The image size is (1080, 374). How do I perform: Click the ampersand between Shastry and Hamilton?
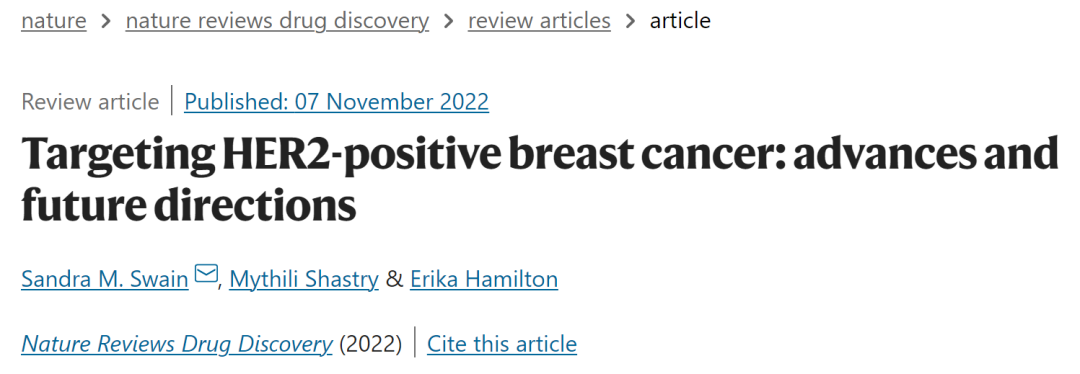click(x=395, y=280)
